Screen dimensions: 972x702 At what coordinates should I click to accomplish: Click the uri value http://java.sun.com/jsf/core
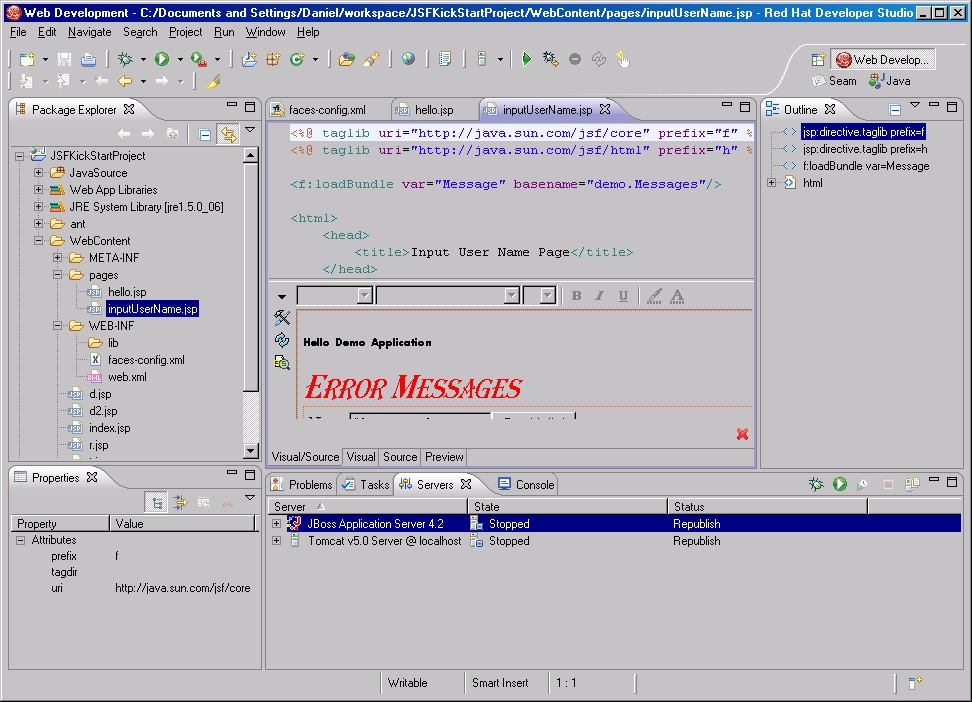tap(183, 588)
